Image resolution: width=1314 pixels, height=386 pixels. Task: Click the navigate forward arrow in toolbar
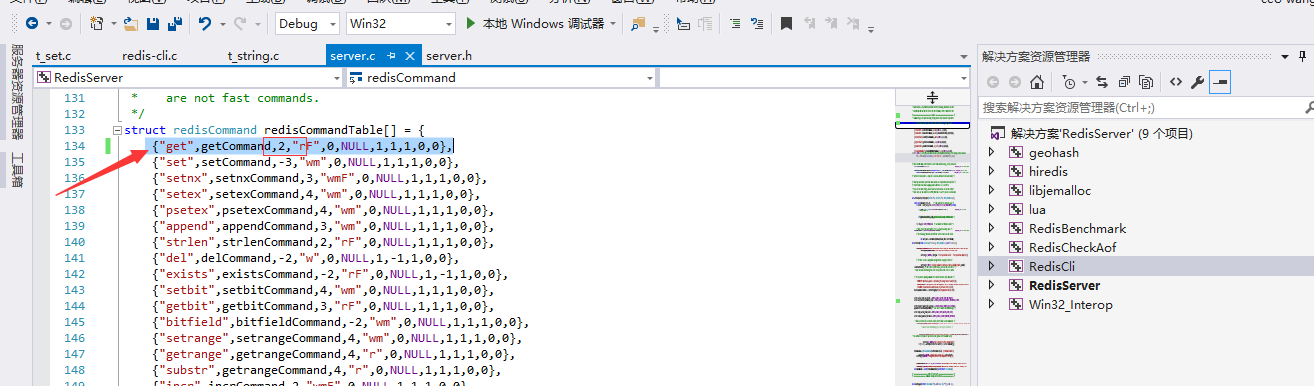click(66, 23)
